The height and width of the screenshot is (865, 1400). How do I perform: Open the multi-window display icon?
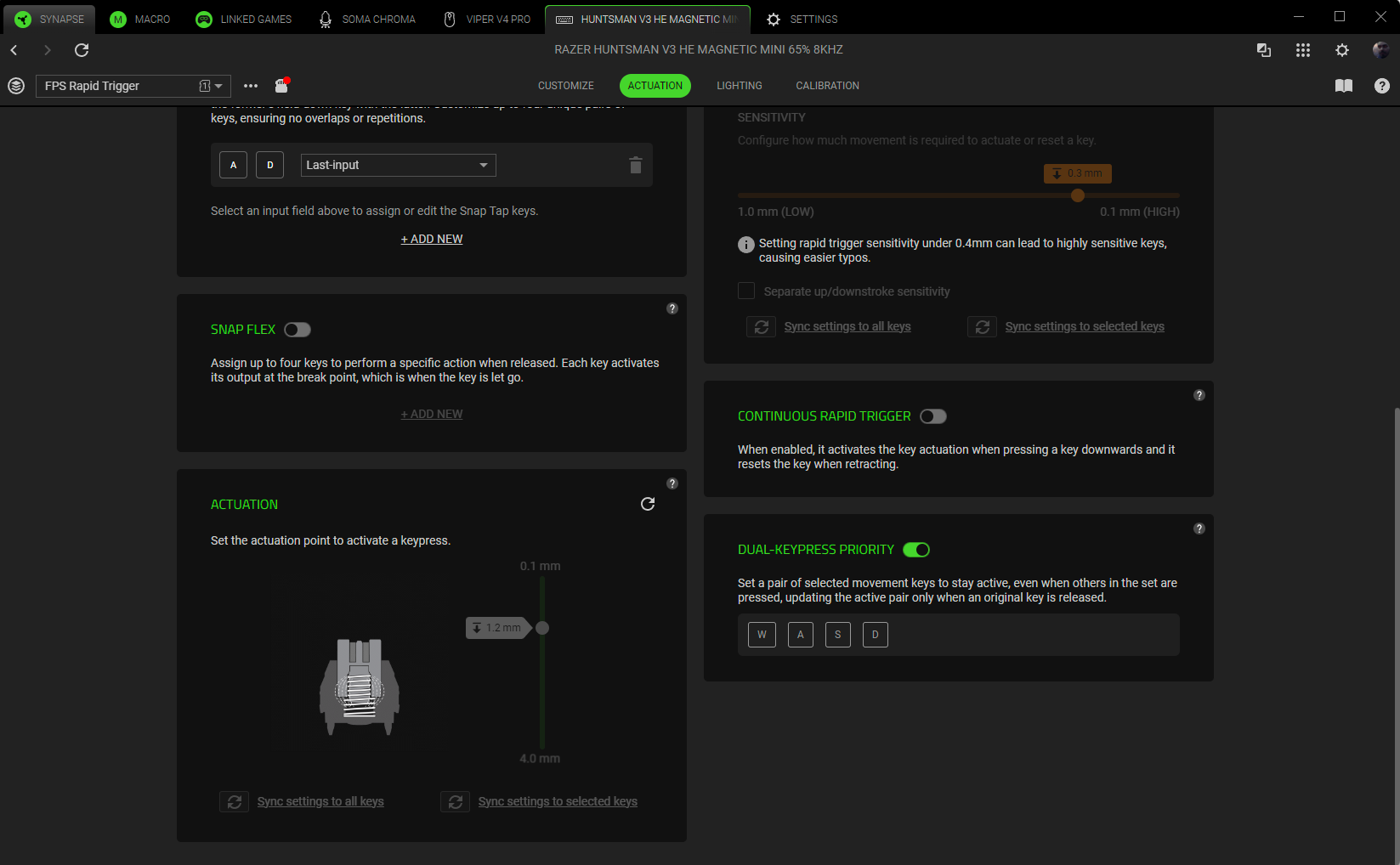pyautogui.click(x=1264, y=50)
